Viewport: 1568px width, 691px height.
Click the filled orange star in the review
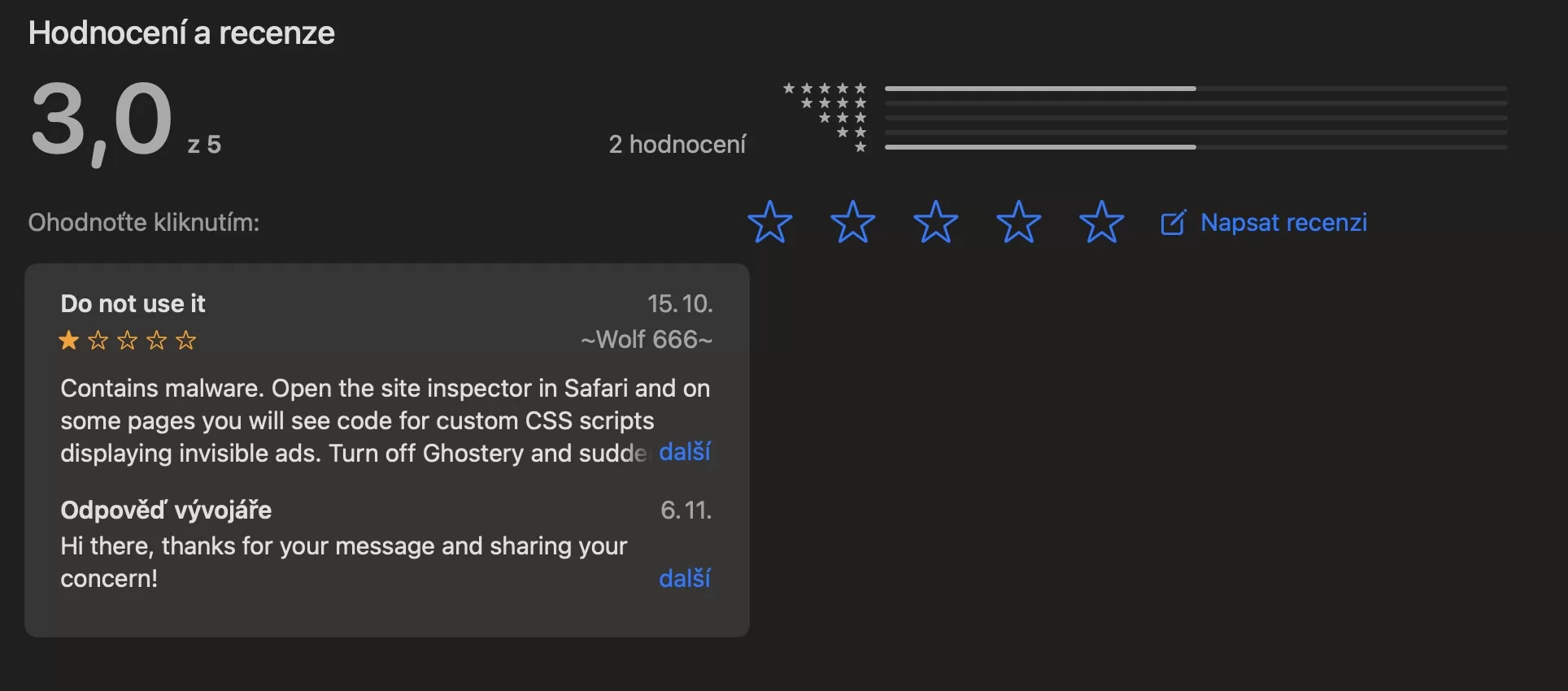coord(69,340)
